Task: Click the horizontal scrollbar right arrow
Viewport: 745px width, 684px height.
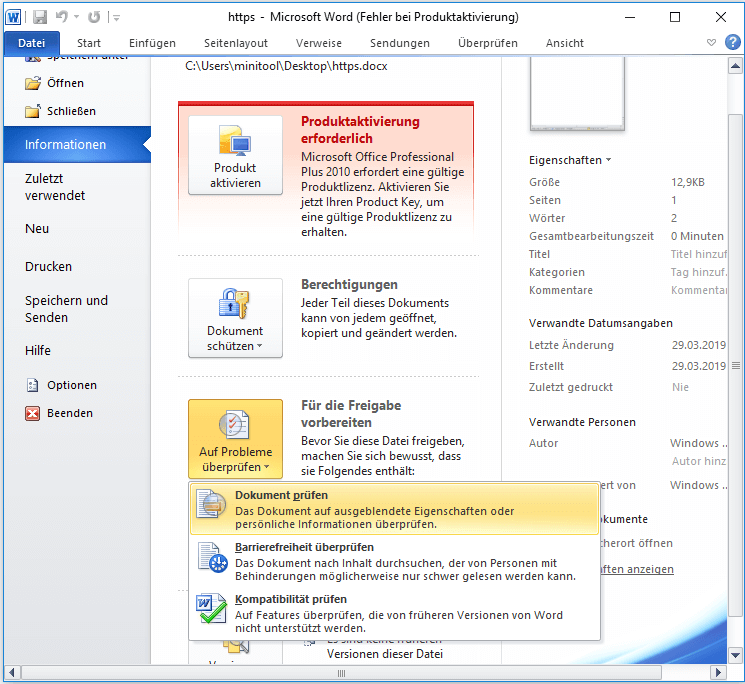Action: [718, 673]
